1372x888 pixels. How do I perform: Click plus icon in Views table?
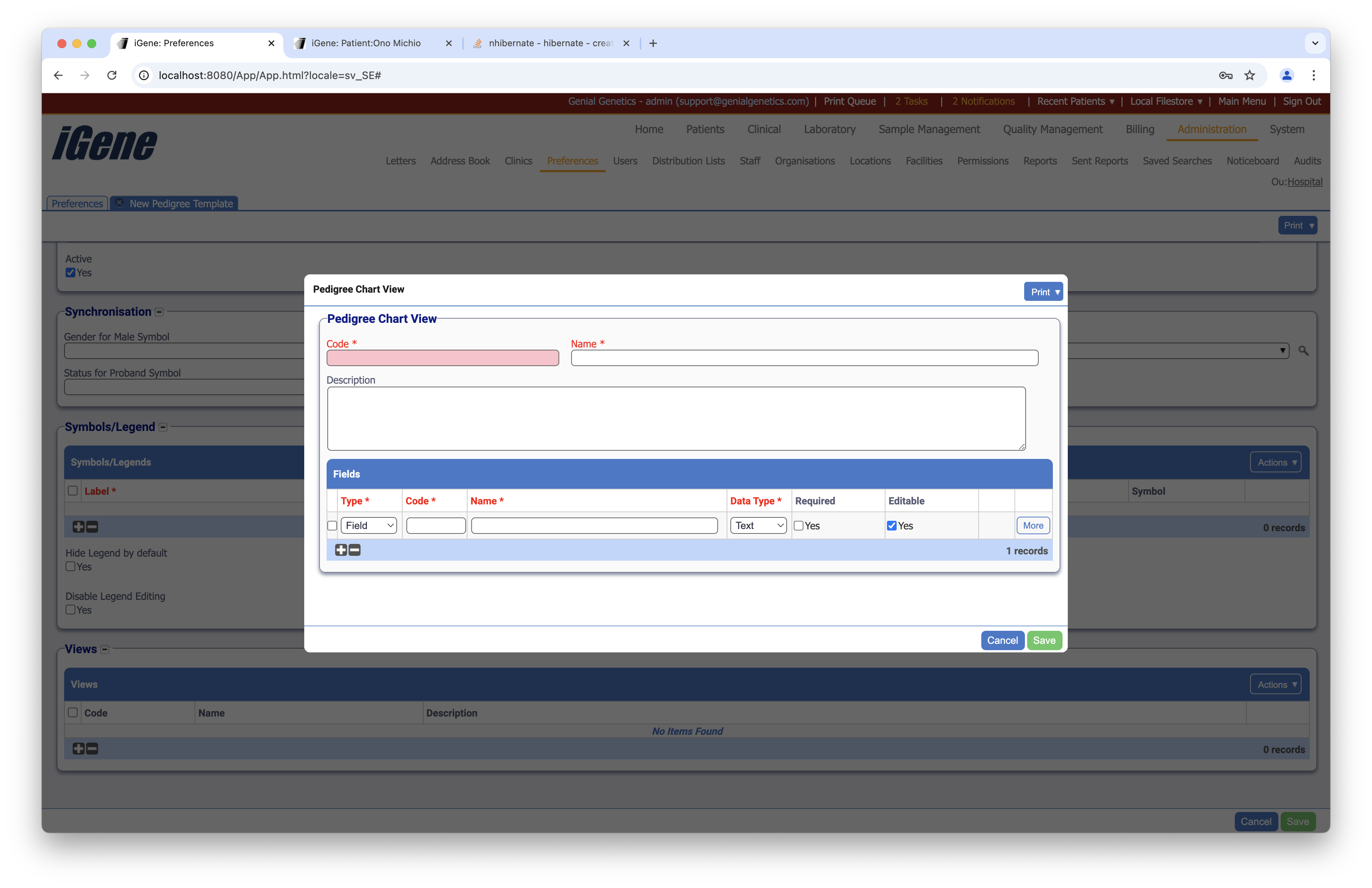78,749
